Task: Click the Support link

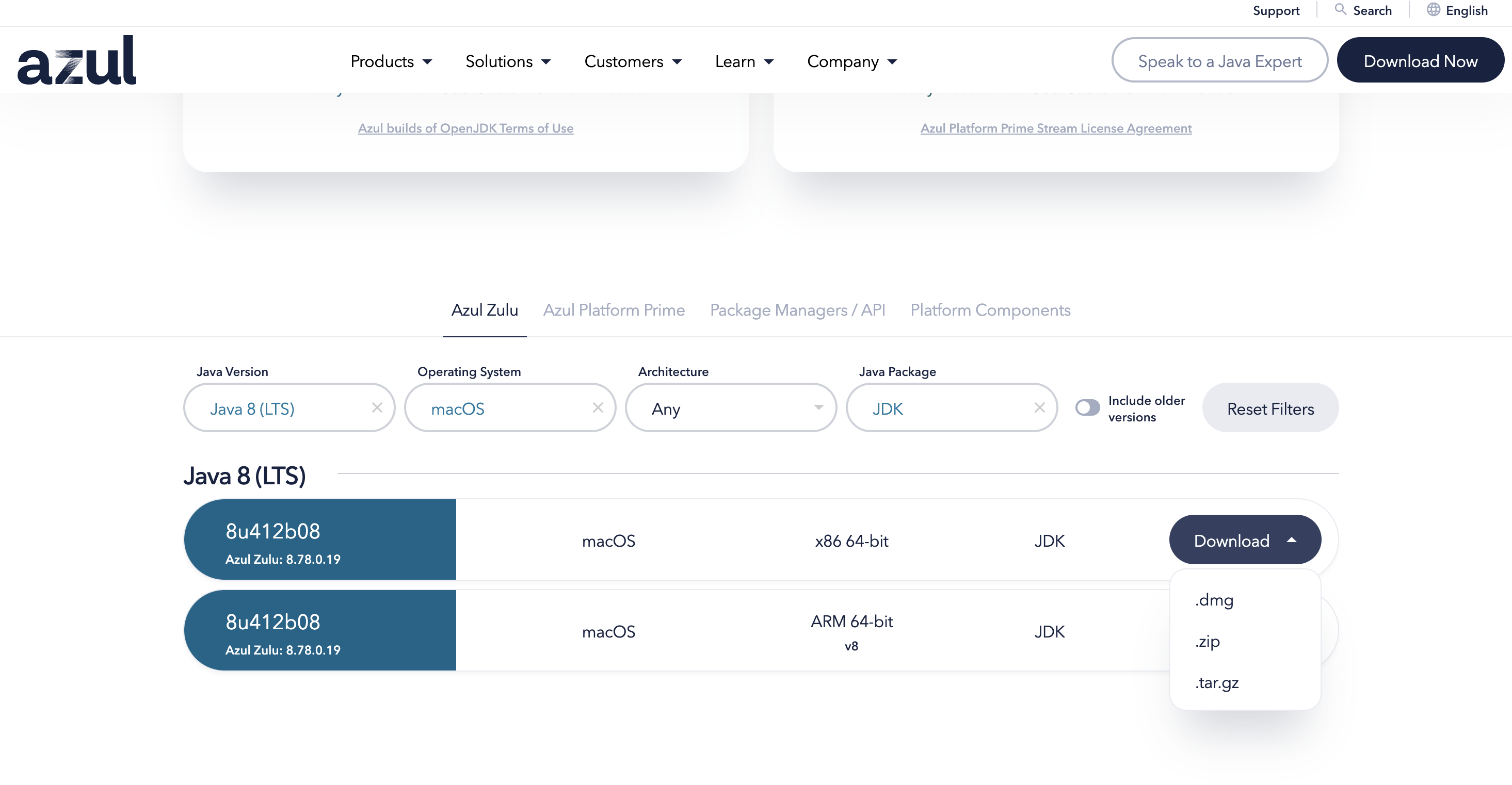Action: [1276, 10]
